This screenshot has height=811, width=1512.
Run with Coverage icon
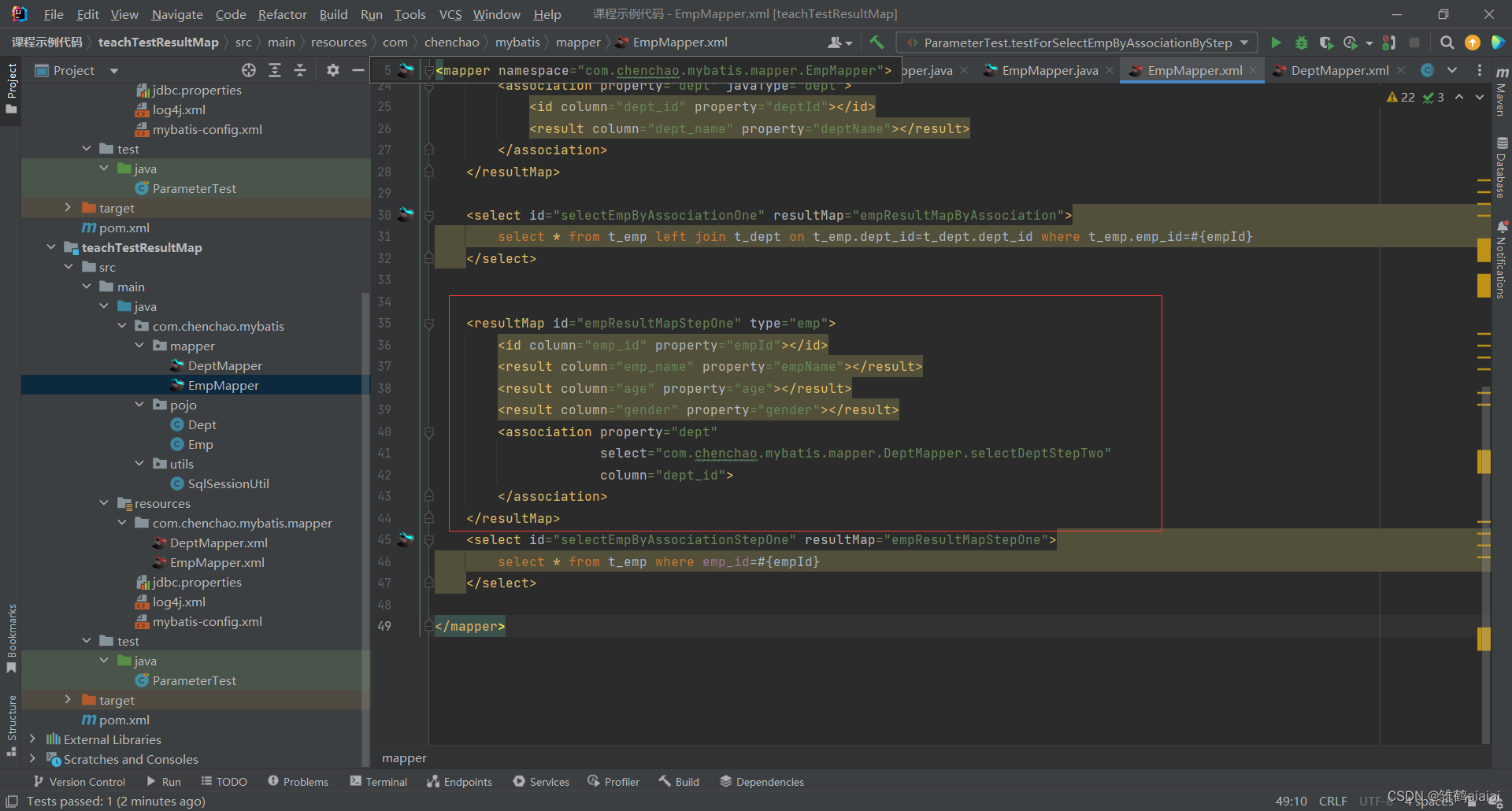point(1326,43)
